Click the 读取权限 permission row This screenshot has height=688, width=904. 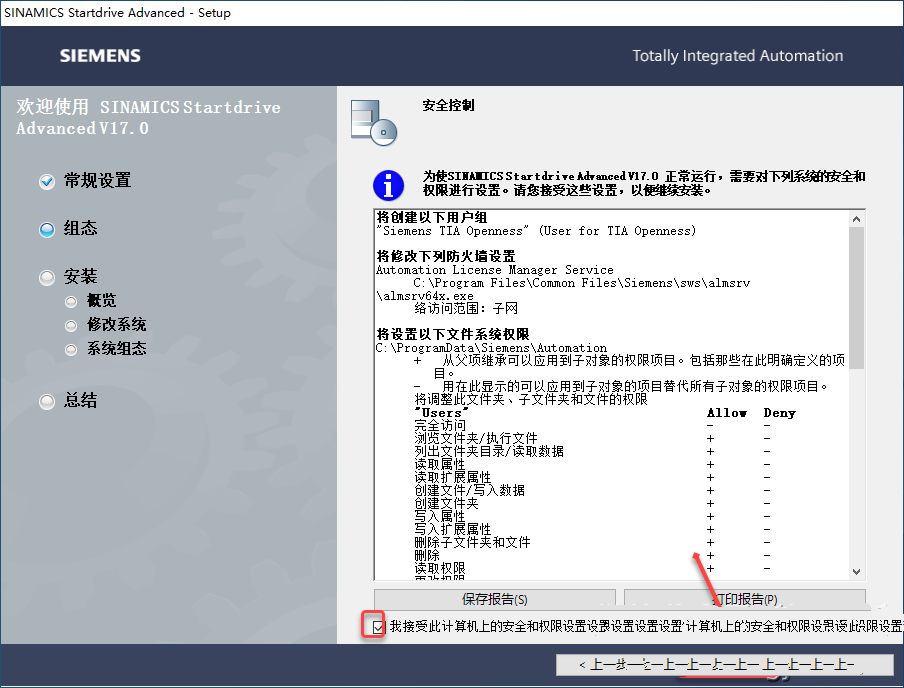click(x=440, y=568)
